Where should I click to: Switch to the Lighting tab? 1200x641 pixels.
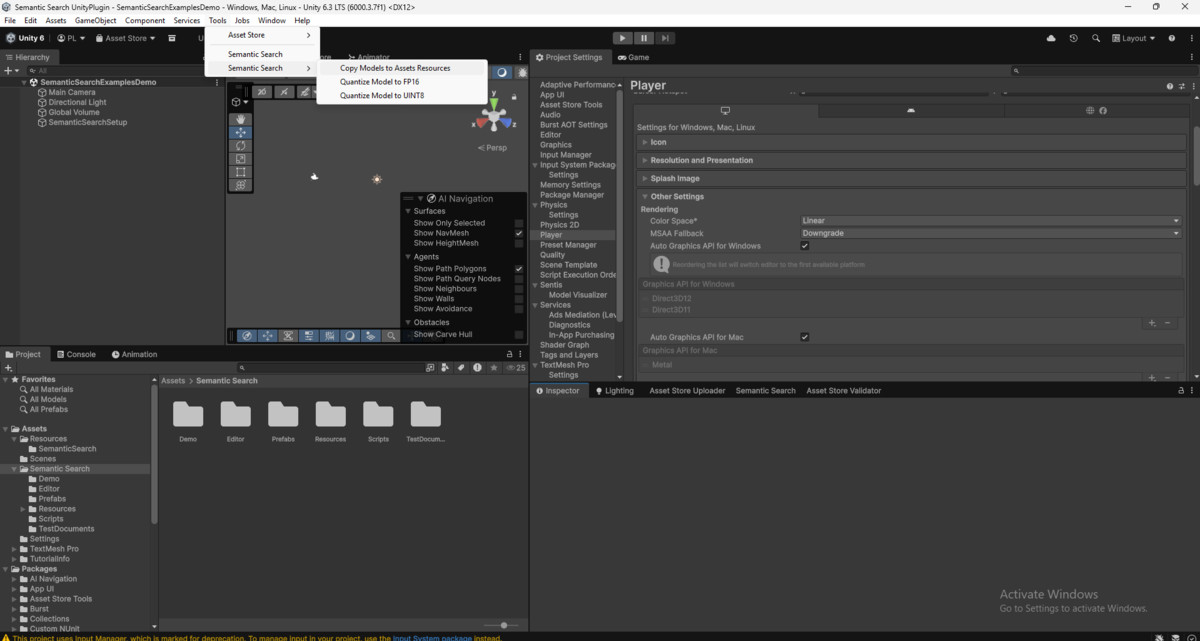pos(614,391)
